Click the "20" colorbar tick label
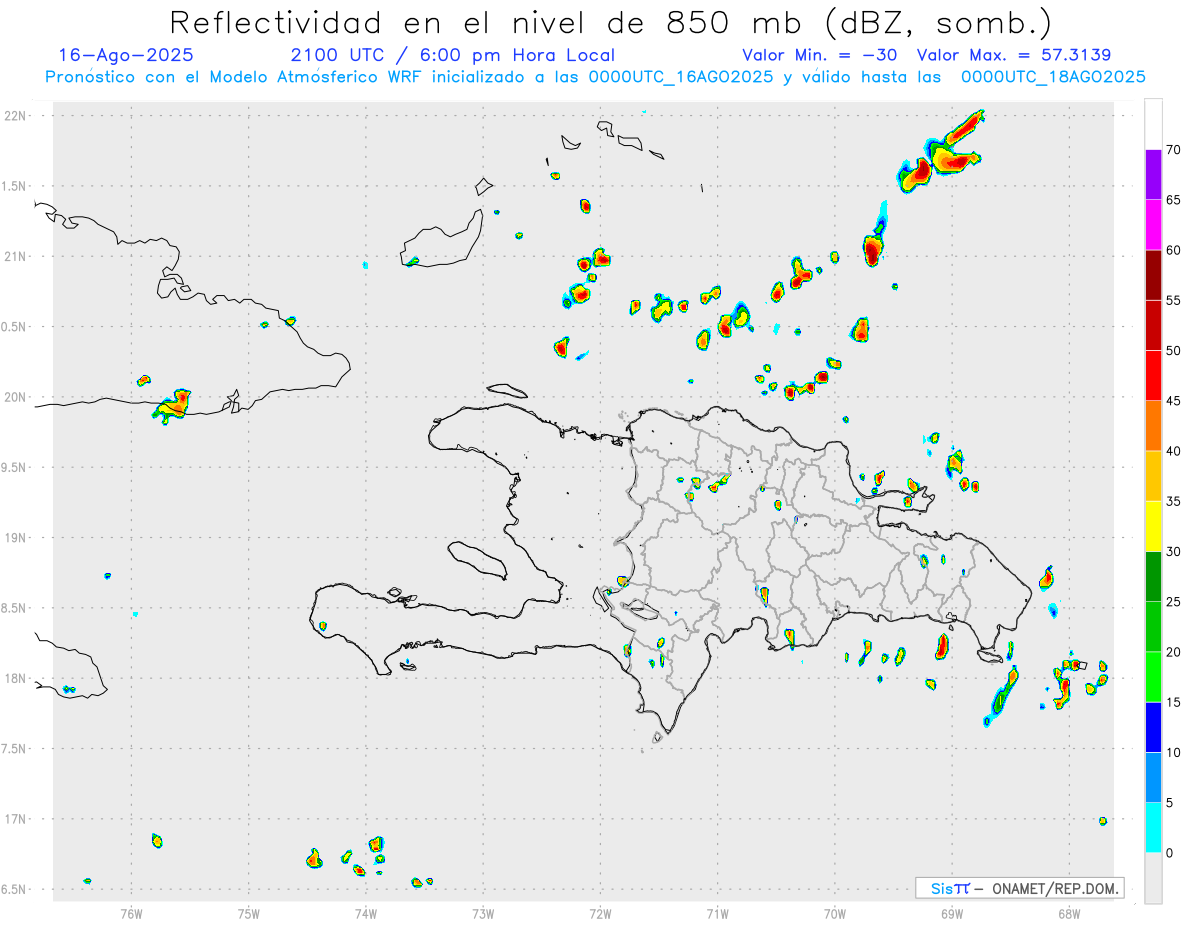The height and width of the screenshot is (927, 1200). pos(1174,652)
